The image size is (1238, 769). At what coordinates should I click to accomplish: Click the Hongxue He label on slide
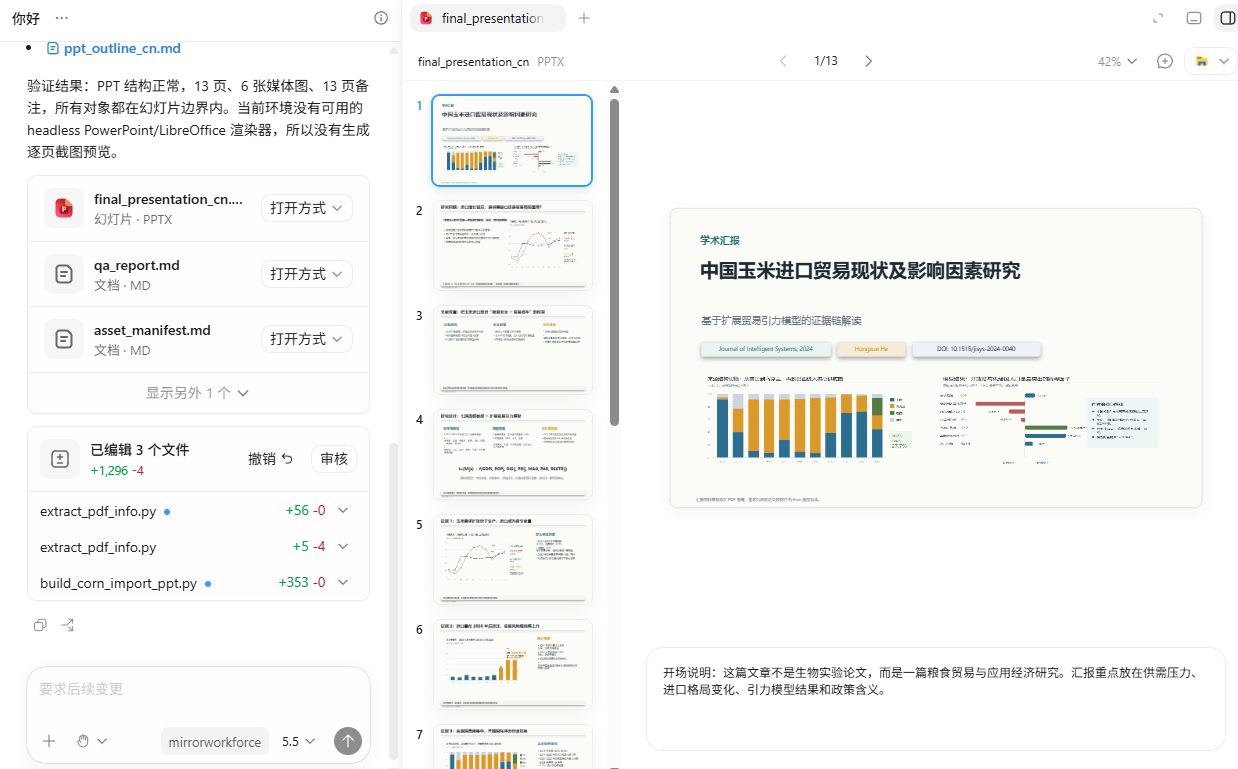click(871, 349)
